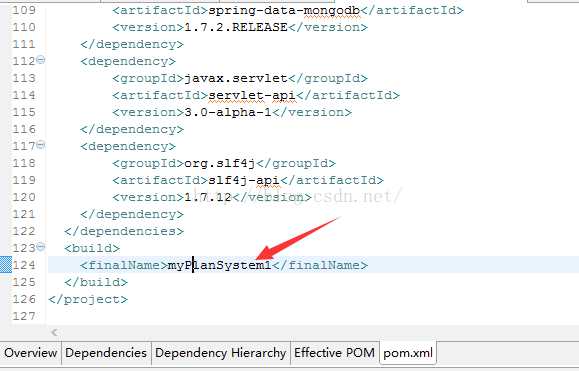This screenshot has height=371, width=579.
Task: Click the version text 1.7.2.RELEASE
Action: (x=236, y=27)
